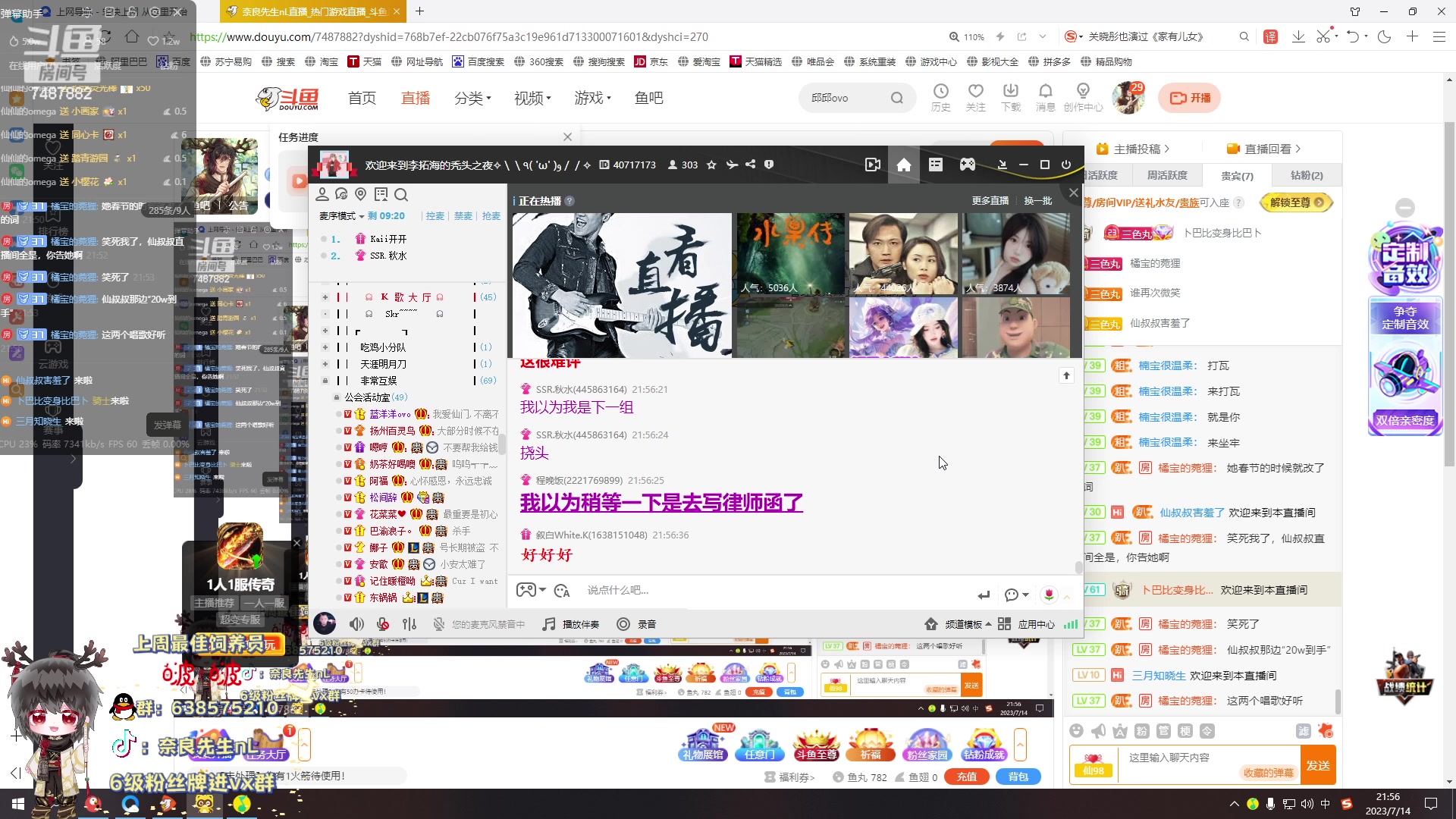Send chat with 发送 button
The width and height of the screenshot is (1456, 819).
tap(1317, 765)
